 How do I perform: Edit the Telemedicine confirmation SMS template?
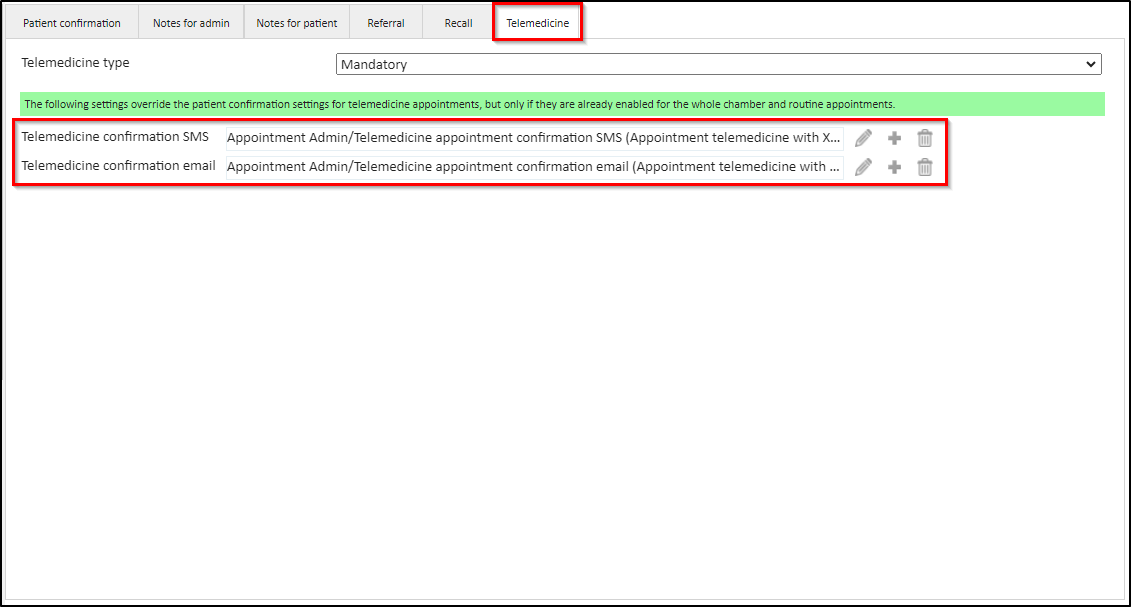[863, 138]
